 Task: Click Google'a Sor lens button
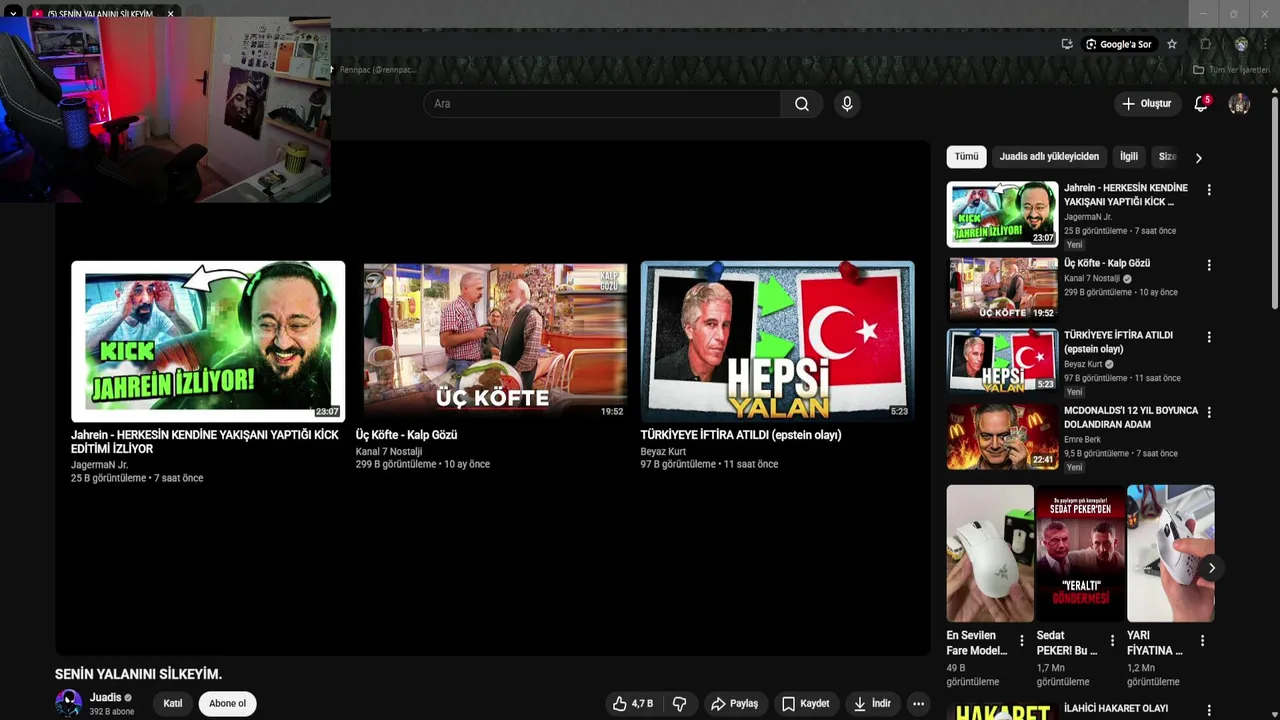coord(1119,44)
